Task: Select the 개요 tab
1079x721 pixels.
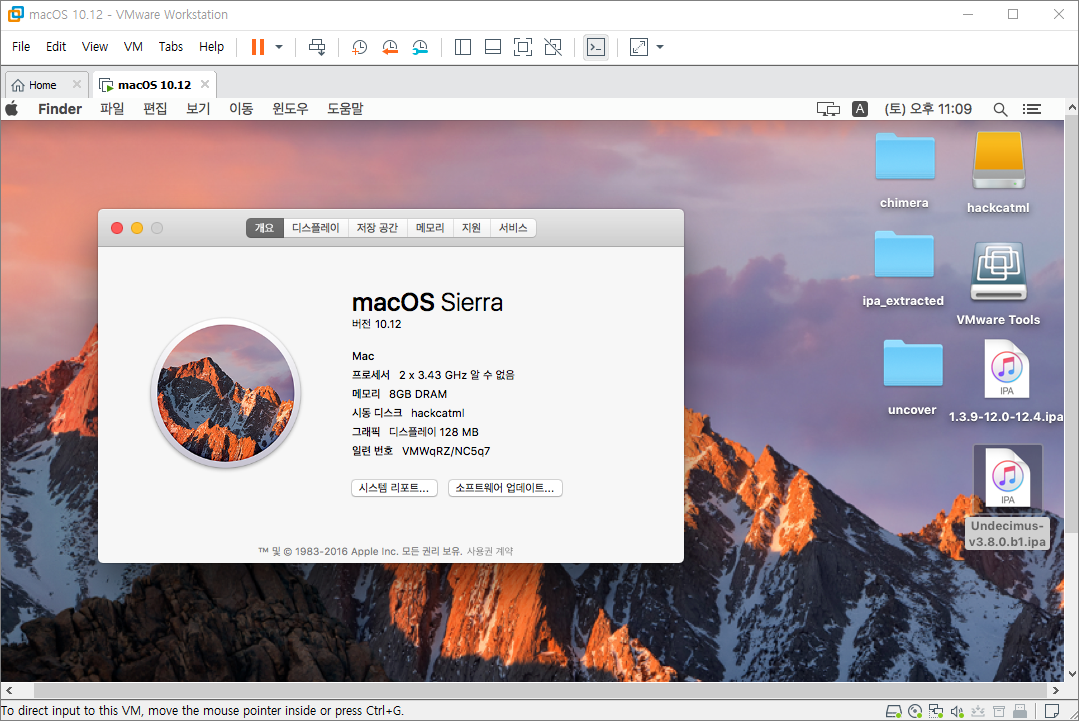Action: 265,228
